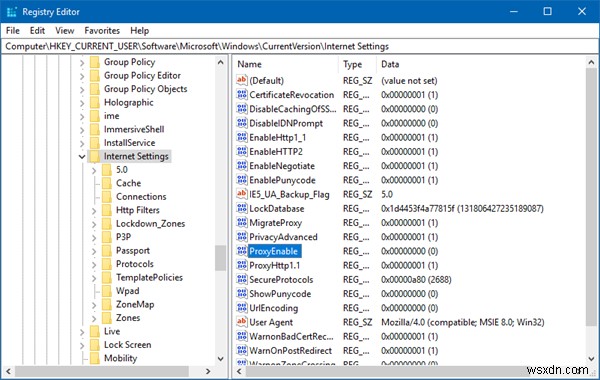Open the File menu
This screenshot has width=600, height=380.
coord(13,31)
